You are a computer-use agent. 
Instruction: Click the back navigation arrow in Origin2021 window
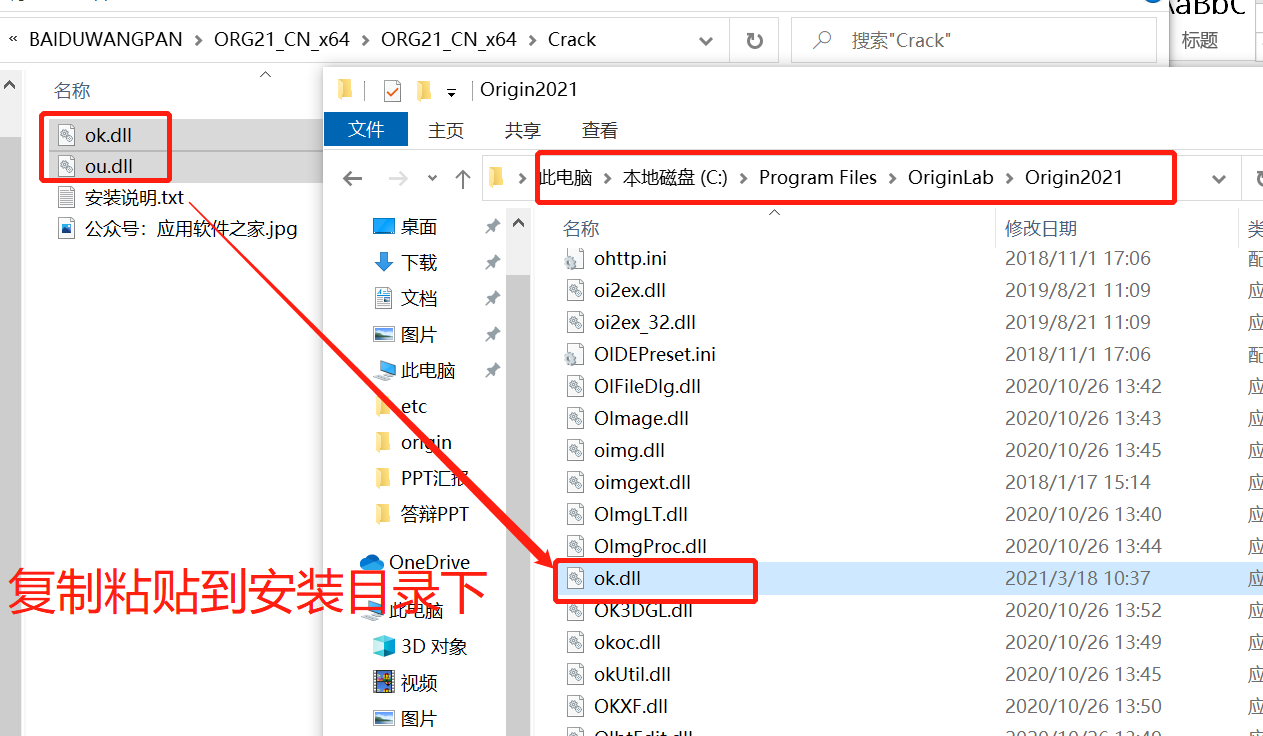[x=352, y=177]
